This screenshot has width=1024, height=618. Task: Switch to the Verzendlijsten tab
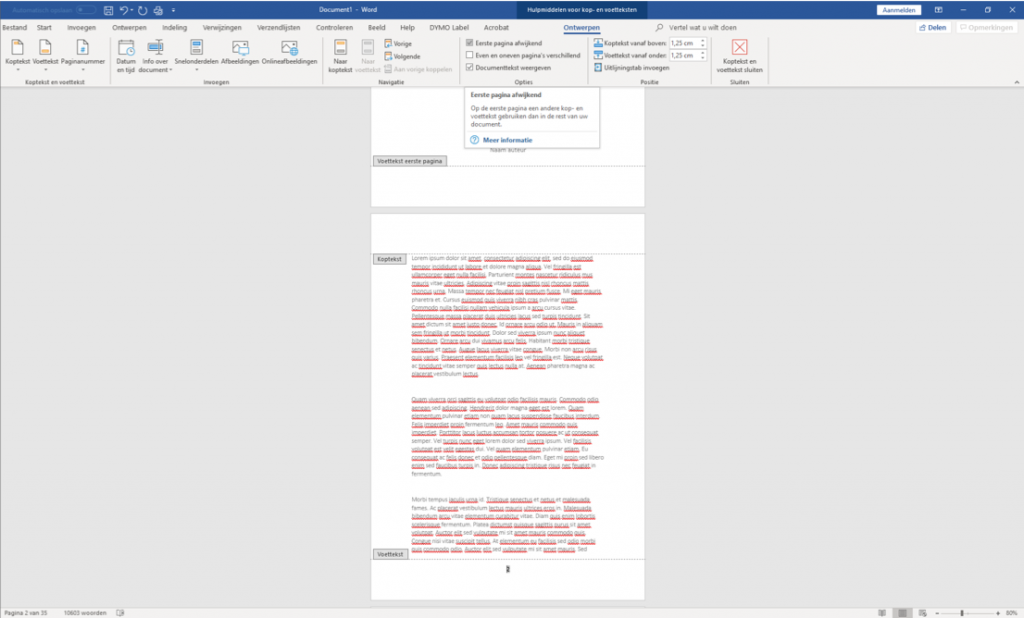point(277,27)
